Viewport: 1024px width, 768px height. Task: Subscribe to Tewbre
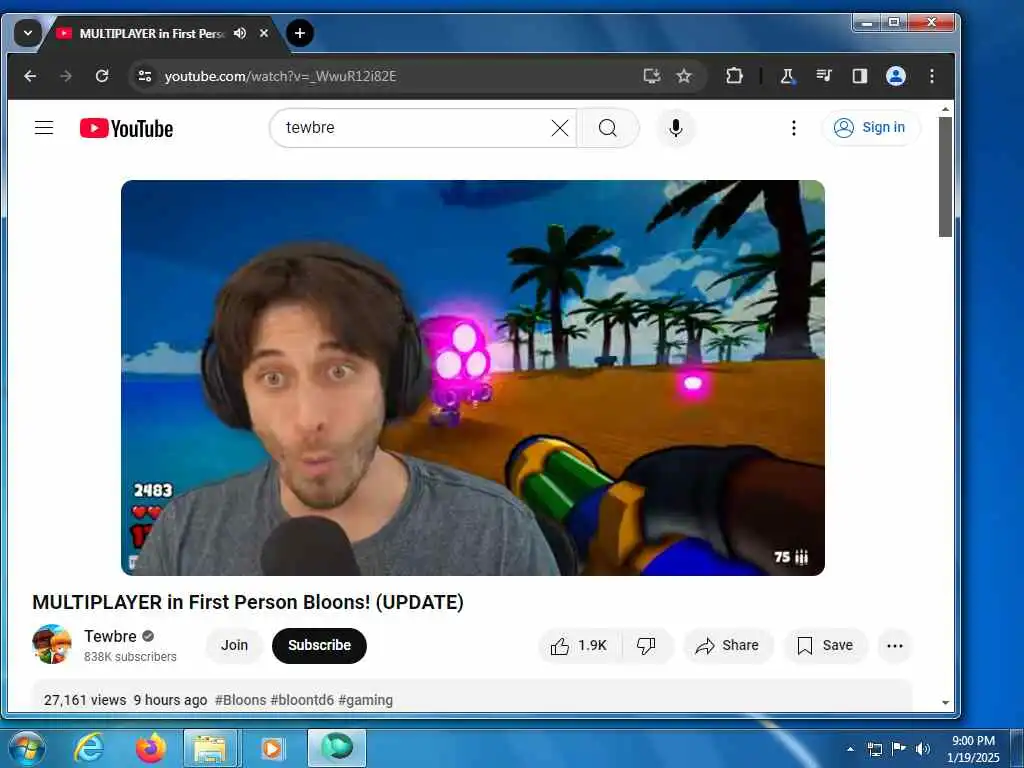click(319, 645)
